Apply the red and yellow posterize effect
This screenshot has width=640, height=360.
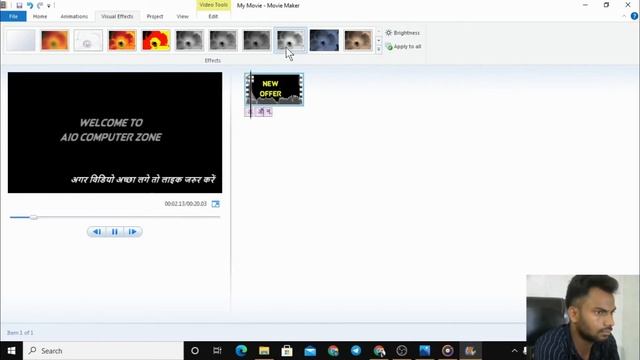coord(156,40)
